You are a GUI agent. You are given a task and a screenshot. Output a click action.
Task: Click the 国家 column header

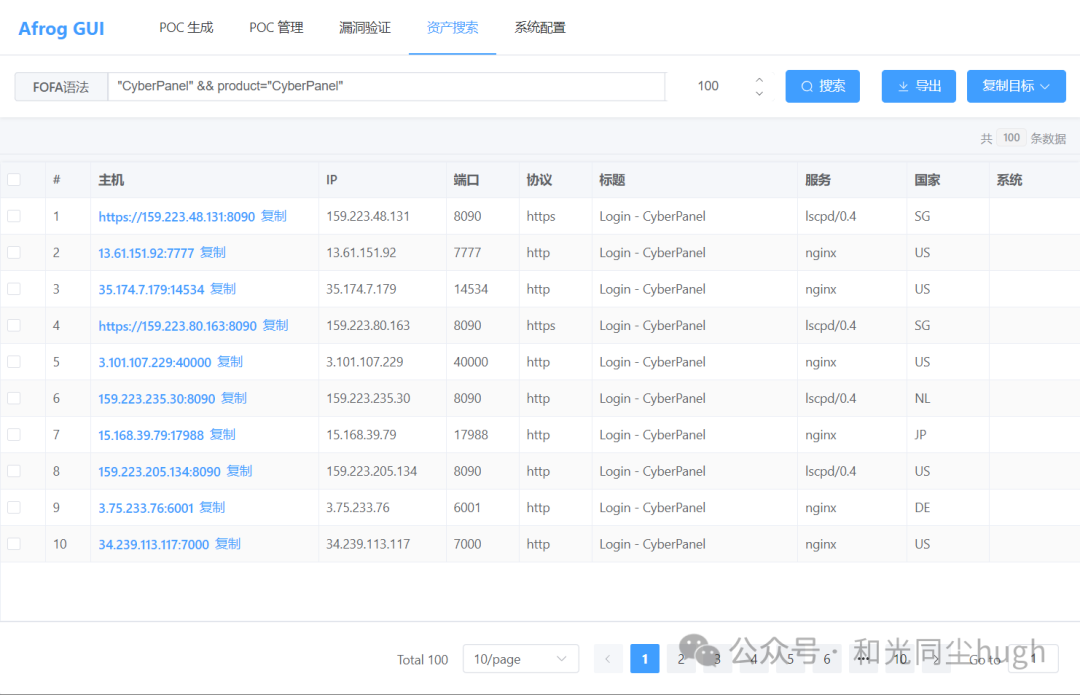point(927,180)
